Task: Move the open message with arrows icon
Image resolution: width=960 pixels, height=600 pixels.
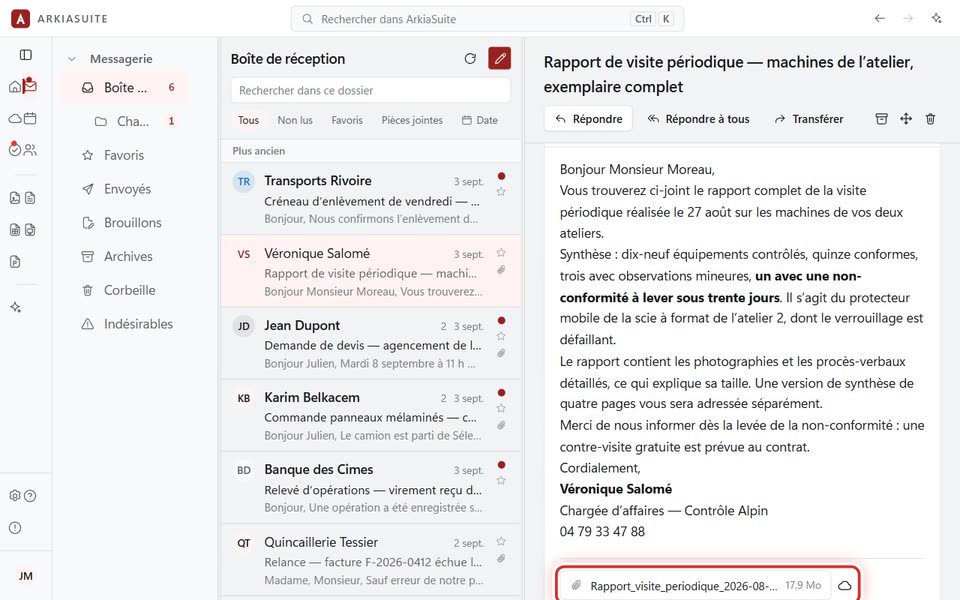Action: [x=906, y=119]
